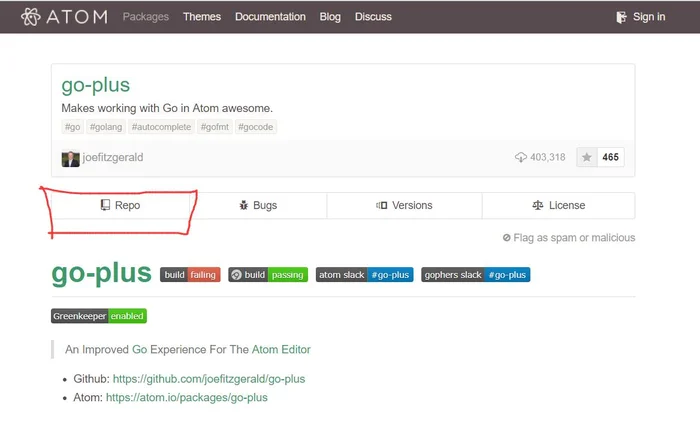Click the Repo book icon
The image size is (700, 433).
(x=105, y=205)
